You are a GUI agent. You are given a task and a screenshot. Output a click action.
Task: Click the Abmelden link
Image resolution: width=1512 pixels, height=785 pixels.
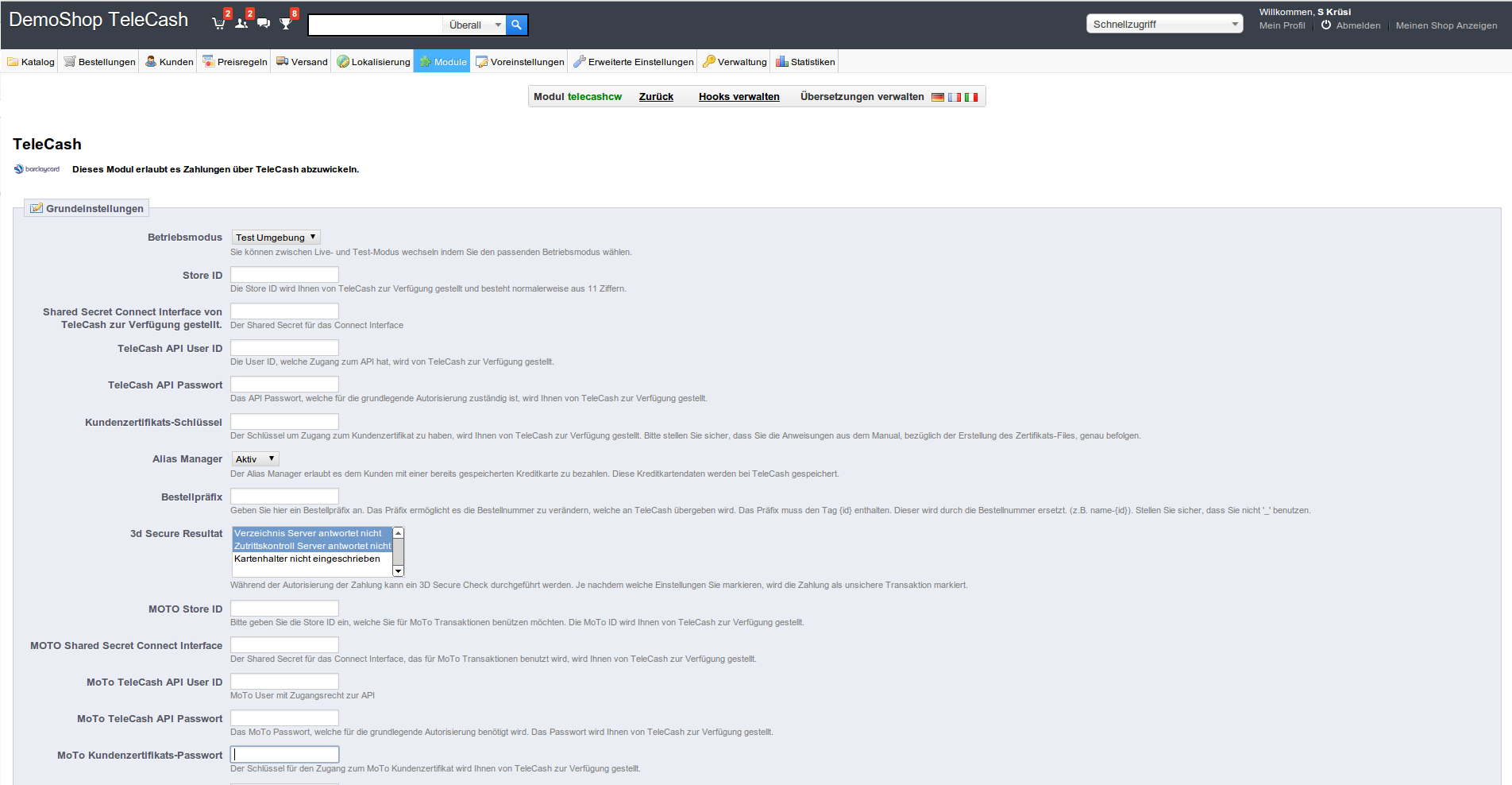[x=1358, y=25]
